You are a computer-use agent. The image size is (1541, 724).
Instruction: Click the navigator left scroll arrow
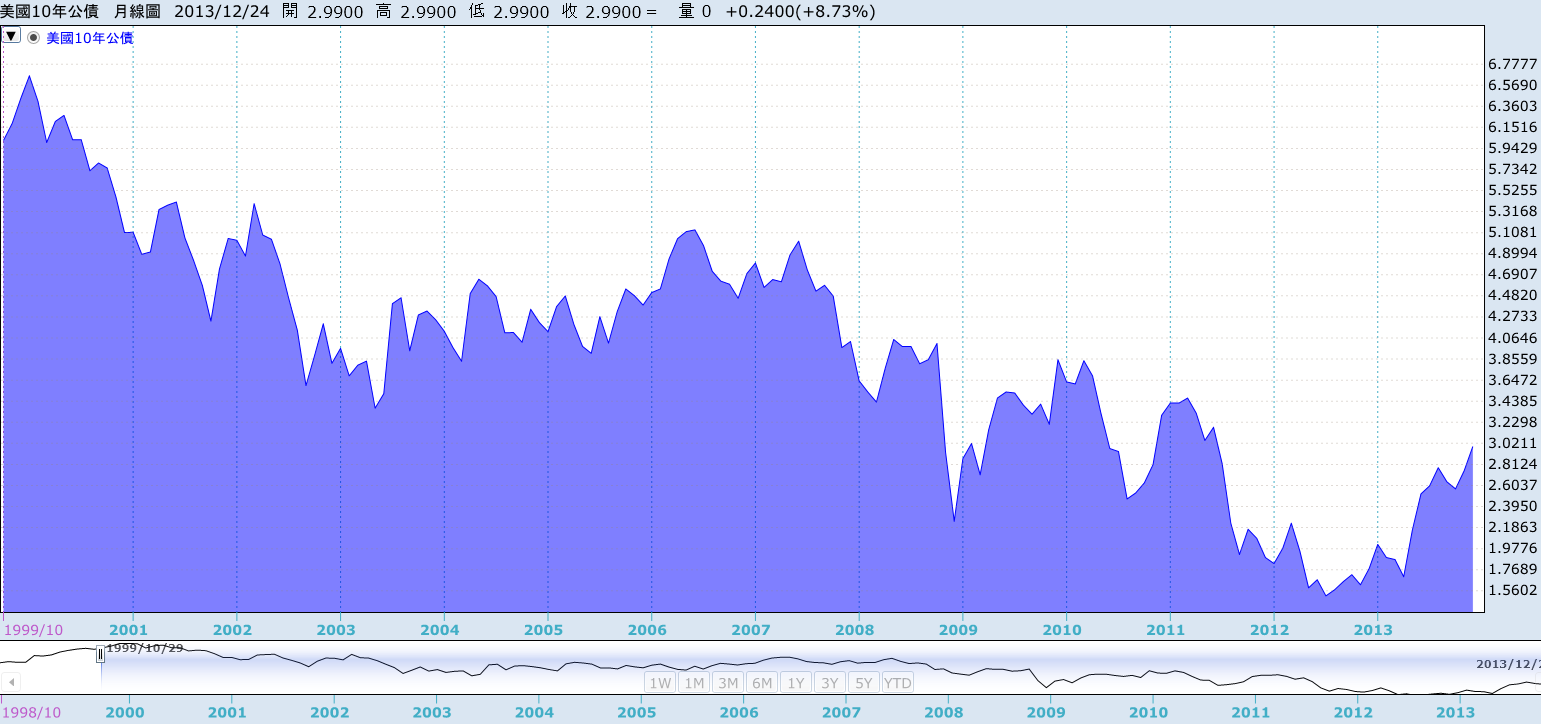11,680
